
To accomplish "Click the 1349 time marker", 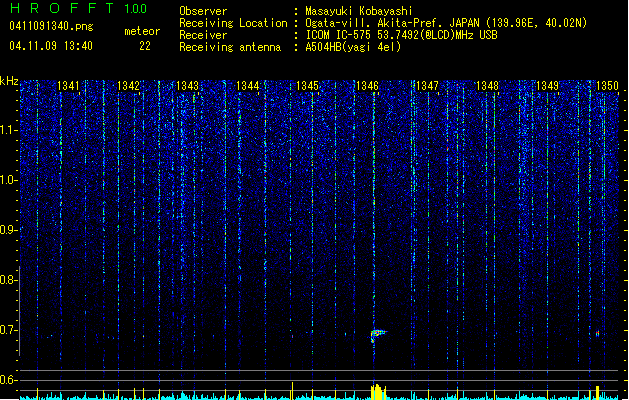I will [x=548, y=86].
